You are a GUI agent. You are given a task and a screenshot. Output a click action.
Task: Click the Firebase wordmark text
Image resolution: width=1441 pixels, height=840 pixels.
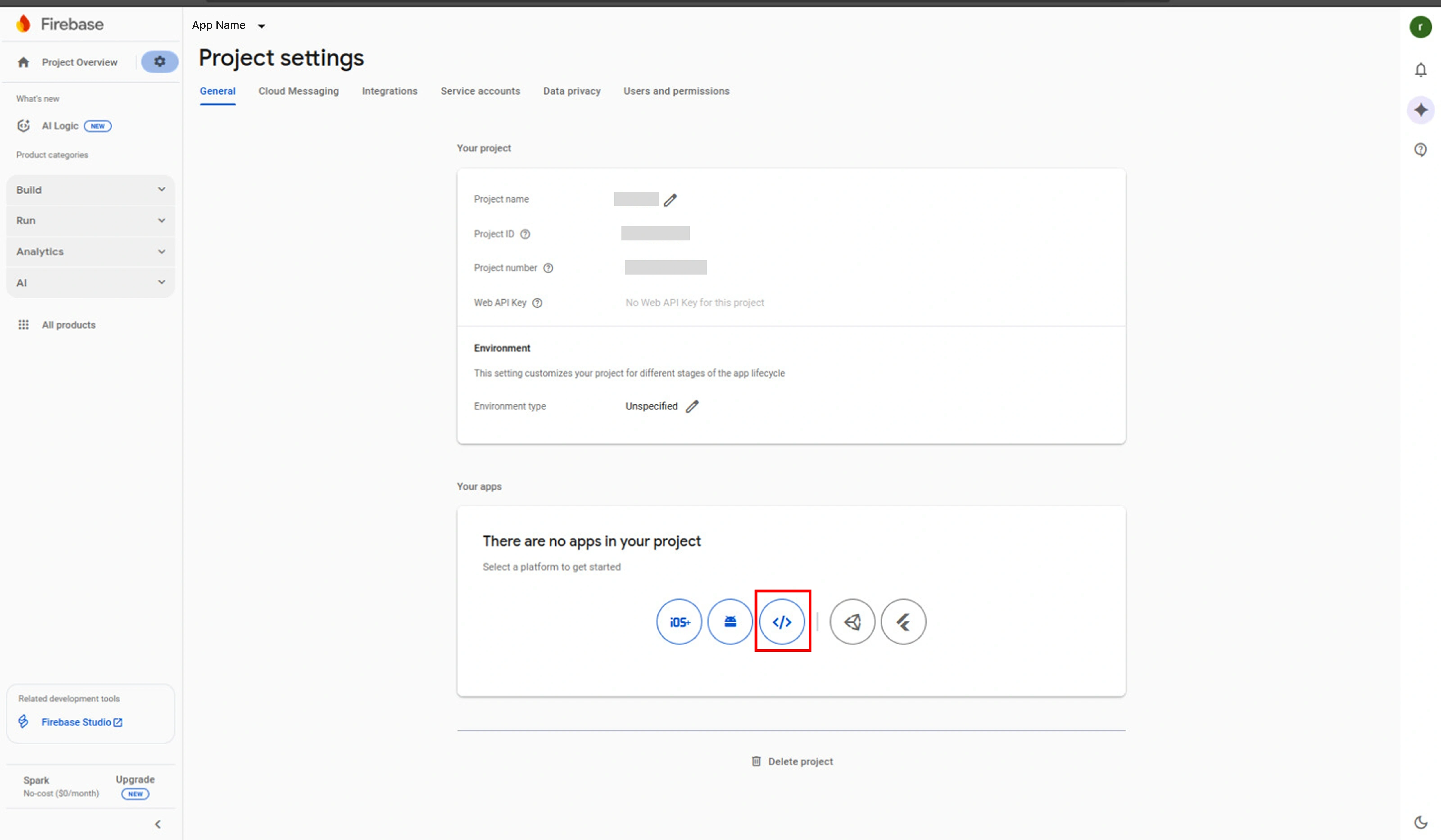click(72, 24)
